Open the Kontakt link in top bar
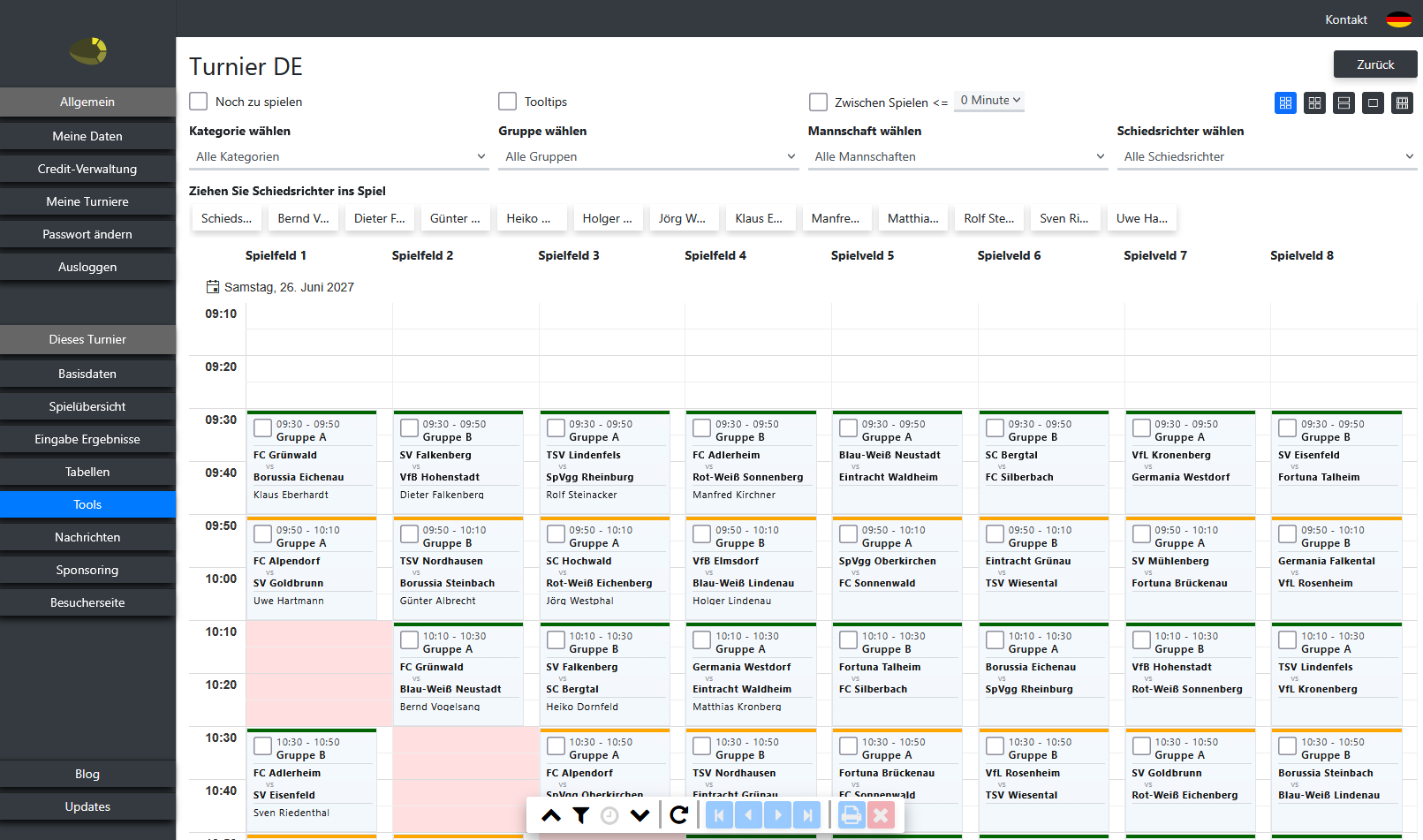The height and width of the screenshot is (840, 1423). click(1346, 19)
